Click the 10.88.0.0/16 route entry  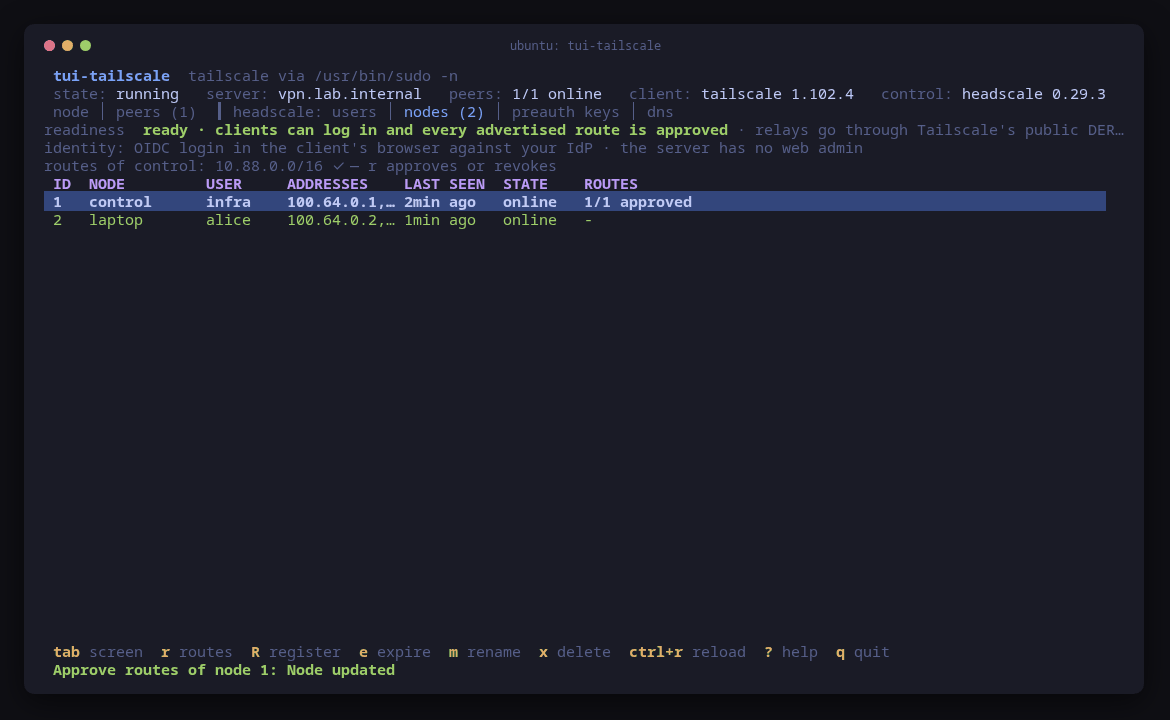click(269, 166)
